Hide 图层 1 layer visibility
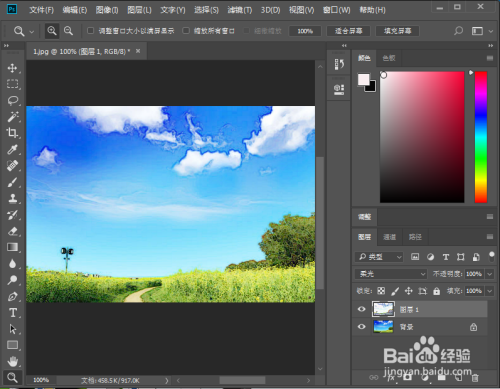 (361, 309)
